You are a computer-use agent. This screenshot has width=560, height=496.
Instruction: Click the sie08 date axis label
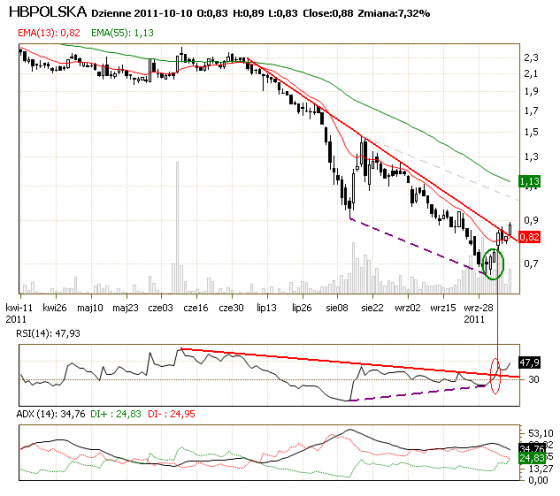337,308
